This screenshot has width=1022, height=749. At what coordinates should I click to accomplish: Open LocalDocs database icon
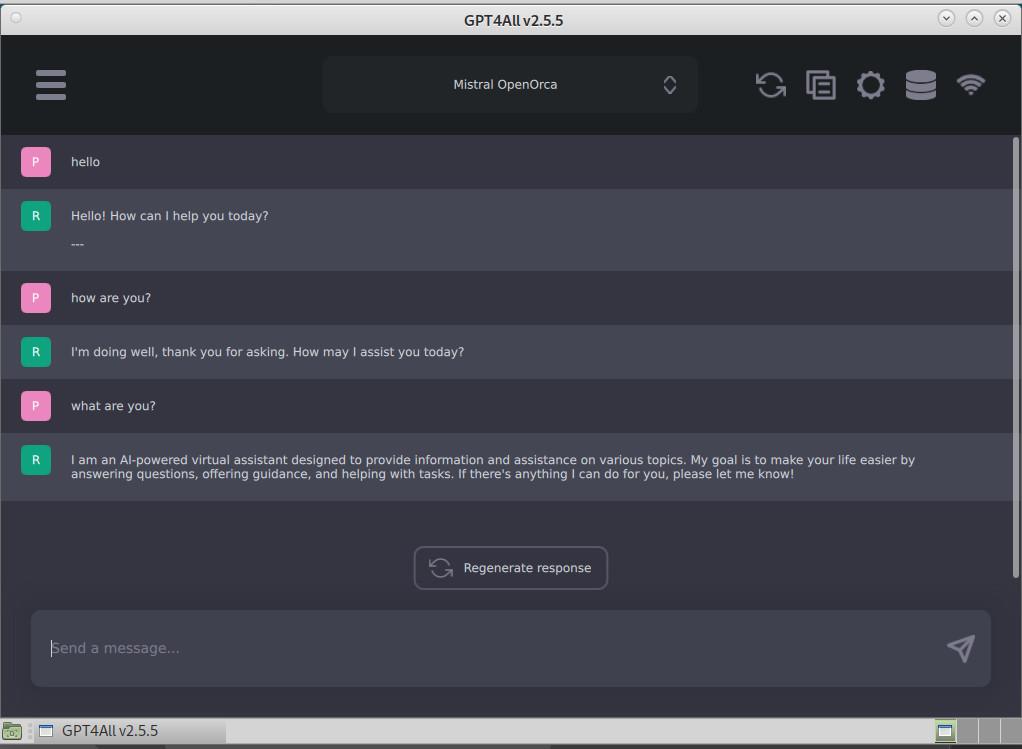click(921, 85)
